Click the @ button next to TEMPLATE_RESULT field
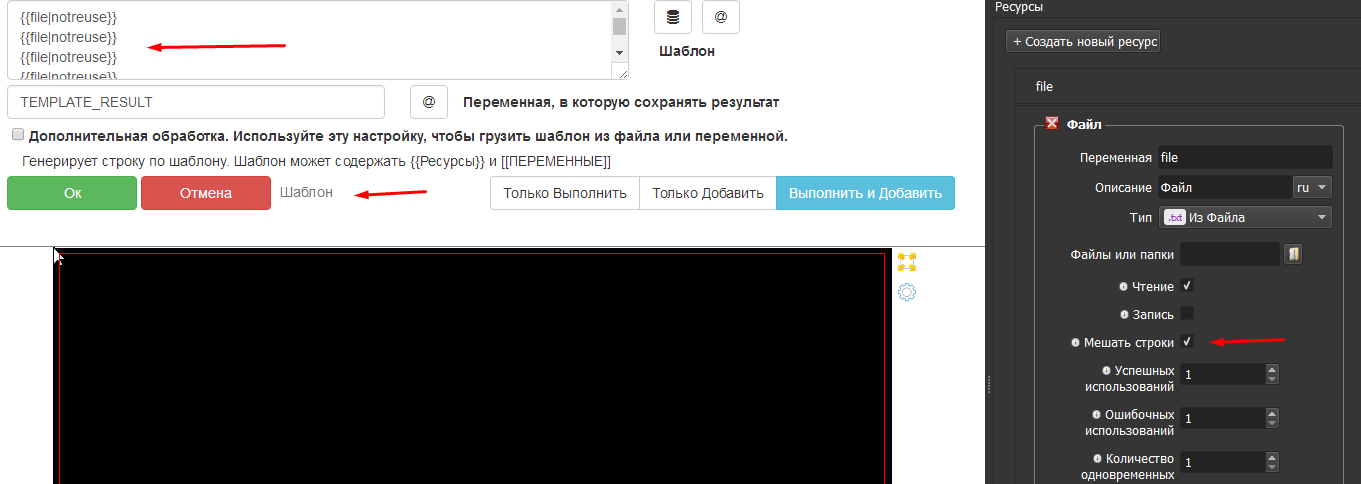Screen dimensions: 1361x484 [429, 102]
